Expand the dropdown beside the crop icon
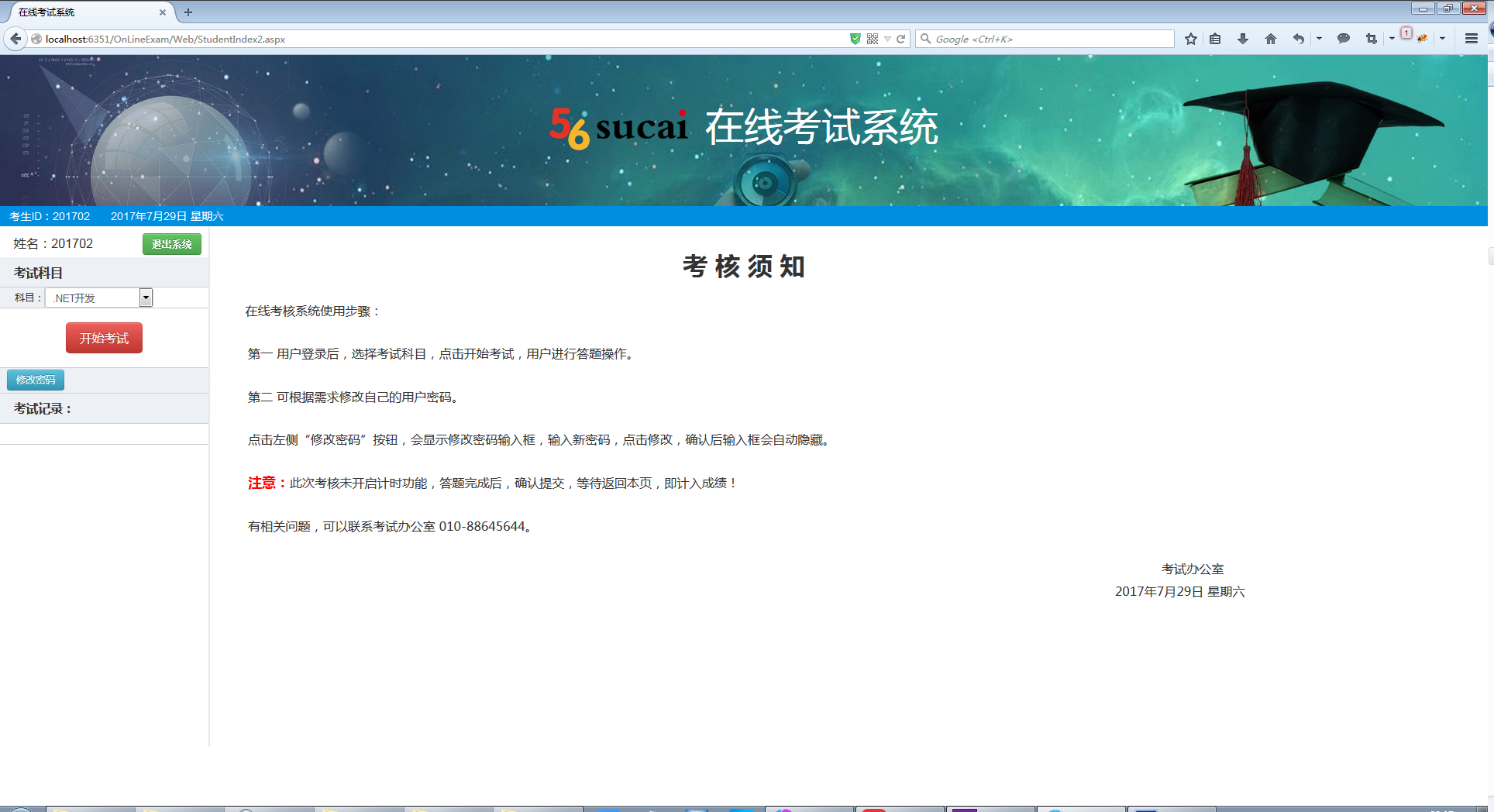This screenshot has width=1494, height=812. click(x=1392, y=39)
